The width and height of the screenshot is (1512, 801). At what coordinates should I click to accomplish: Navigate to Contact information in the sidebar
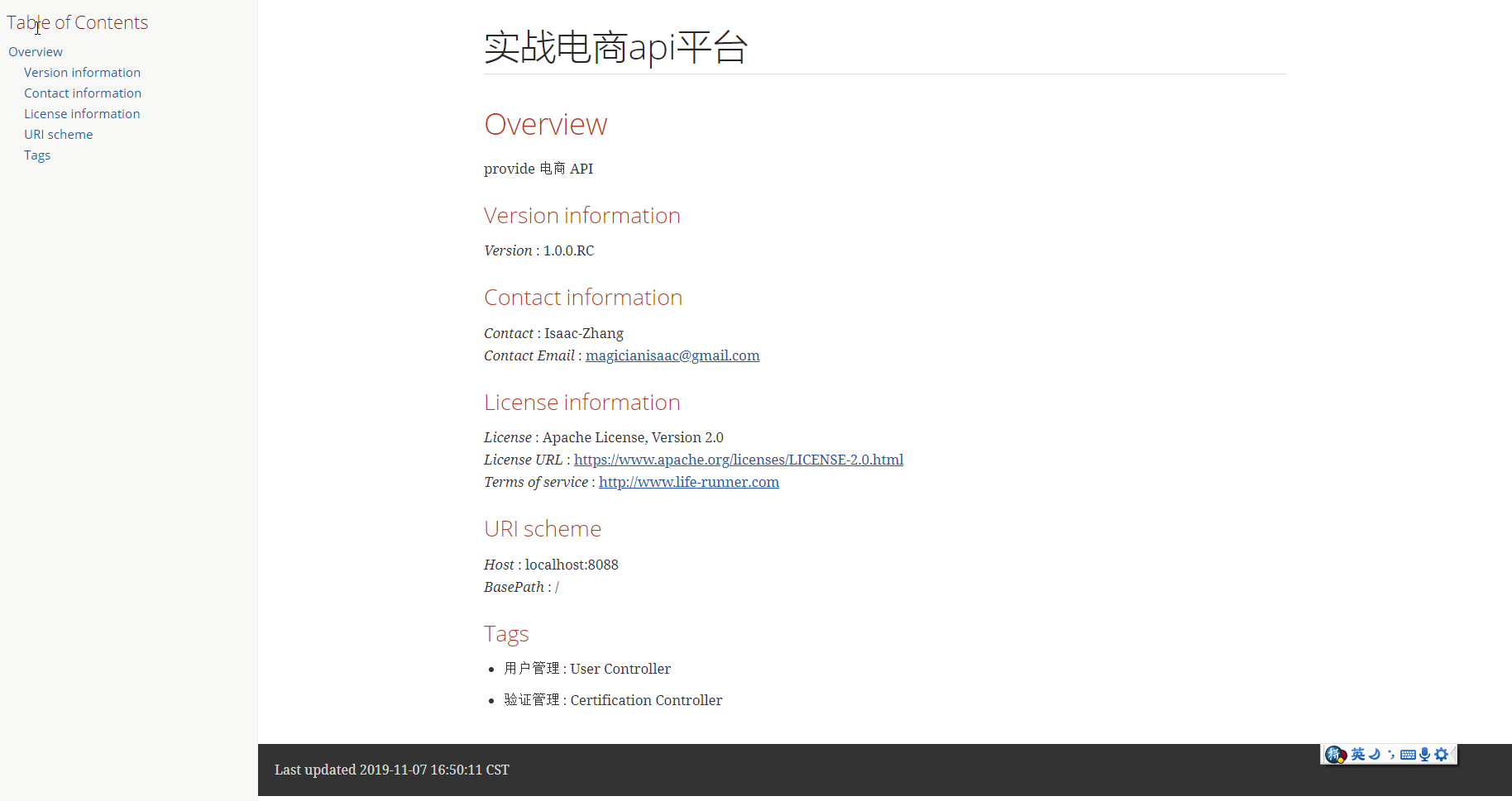[82, 93]
